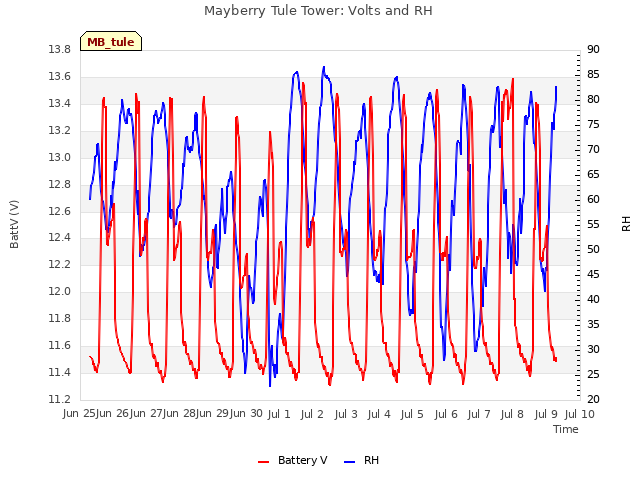Click the Jun 28 x-axis tick label

click(x=179, y=413)
